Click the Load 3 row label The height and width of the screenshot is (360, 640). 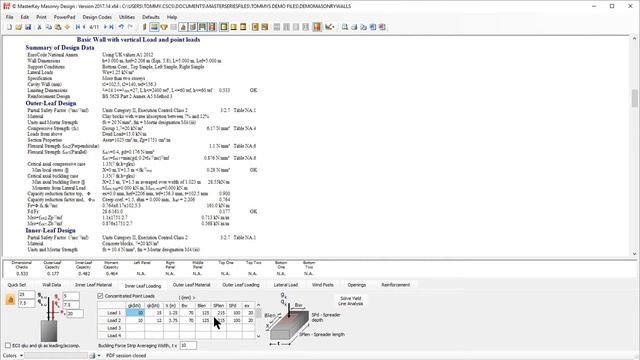click(x=114, y=328)
